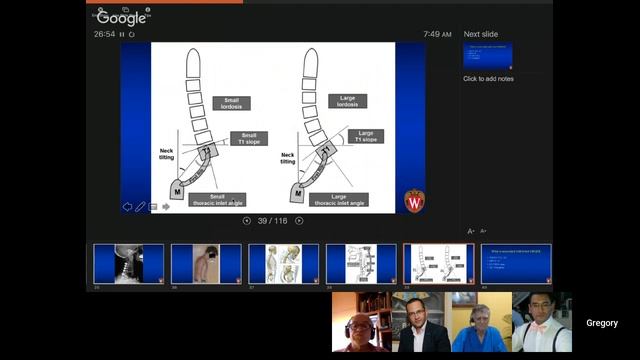This screenshot has width=640, height=360.
Task: Reset the presentation timer
Action: point(131,34)
